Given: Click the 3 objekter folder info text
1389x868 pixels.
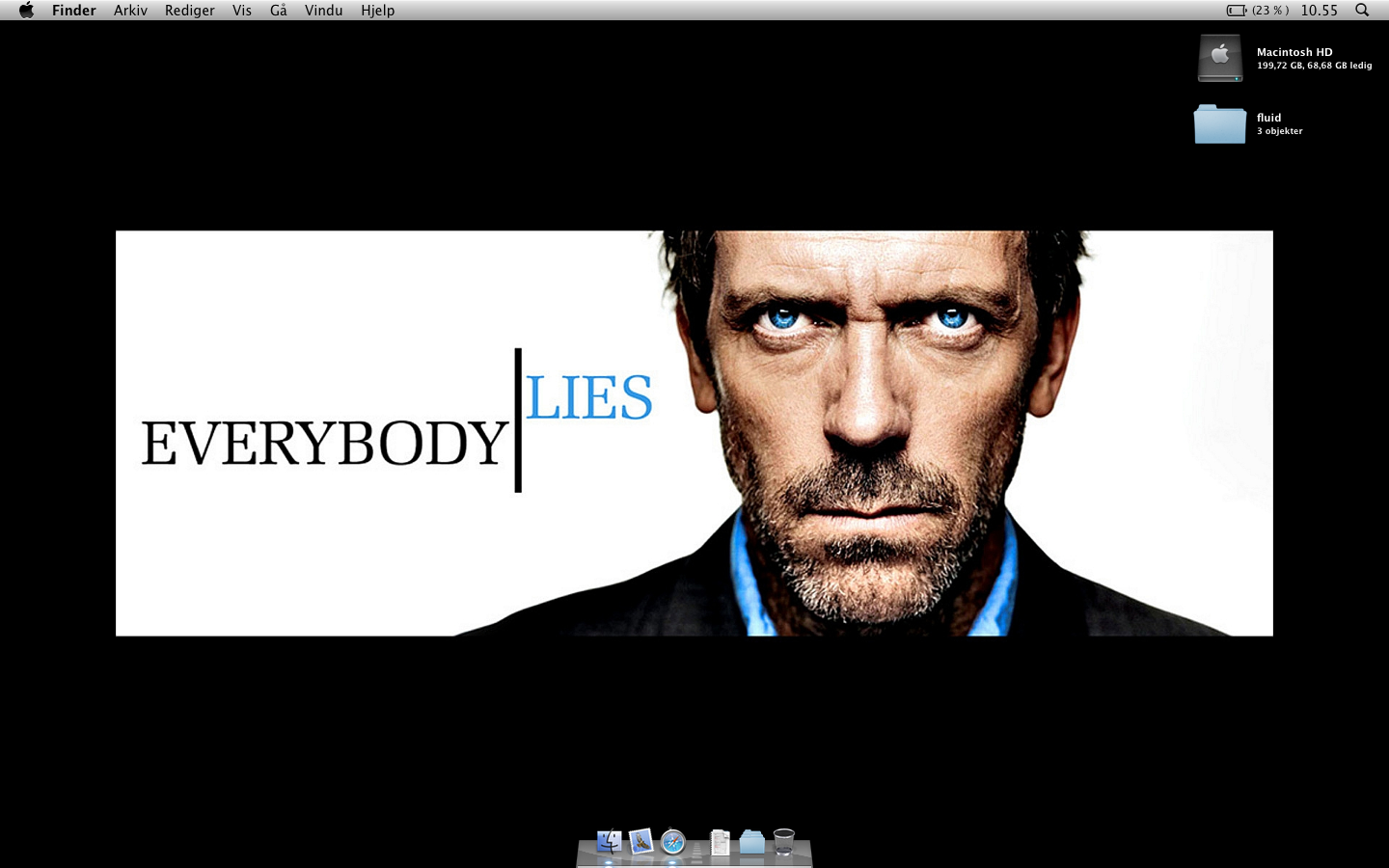Looking at the screenshot, I should [1279, 131].
